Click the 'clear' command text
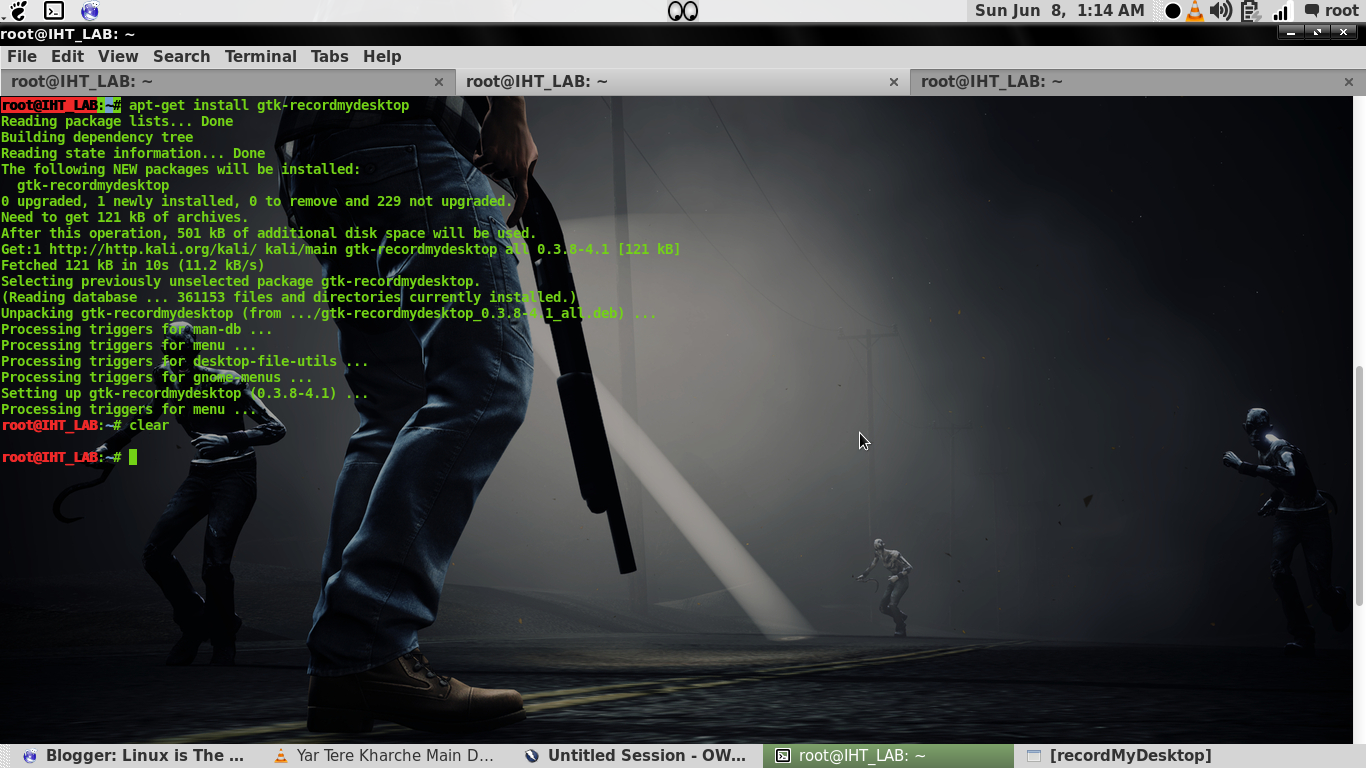Image resolution: width=1366 pixels, height=768 pixels. 149,425
